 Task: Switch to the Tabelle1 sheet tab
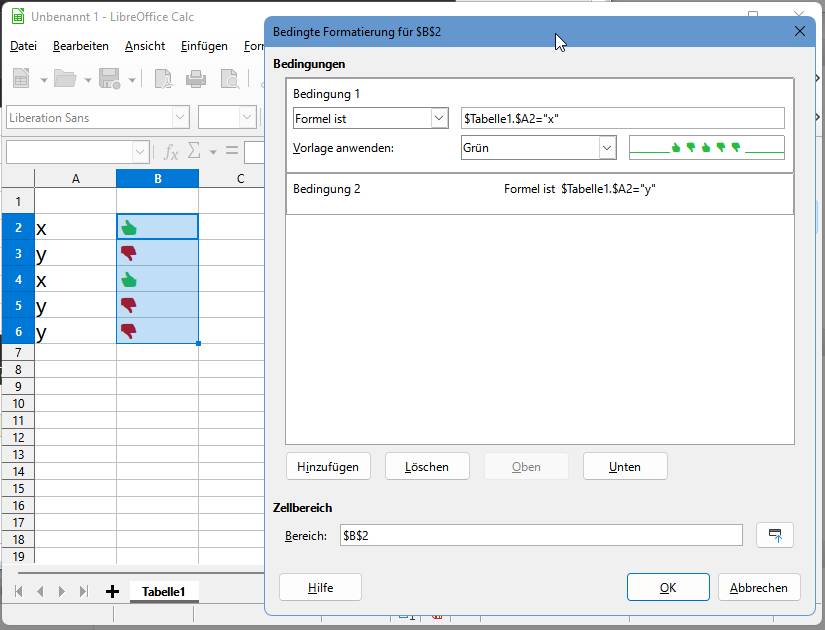pos(163,591)
